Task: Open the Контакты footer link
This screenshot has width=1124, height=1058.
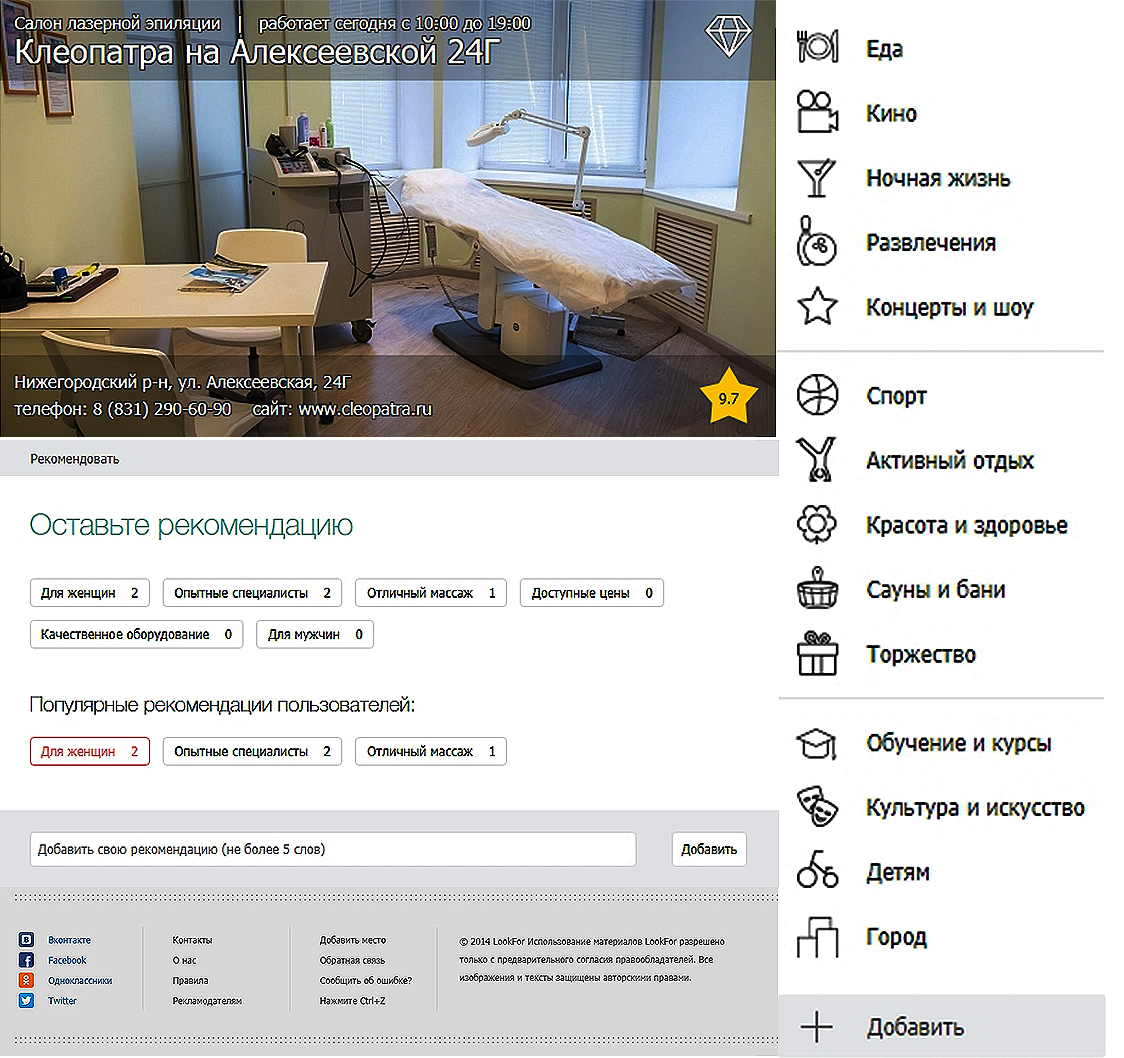Action: [192, 940]
